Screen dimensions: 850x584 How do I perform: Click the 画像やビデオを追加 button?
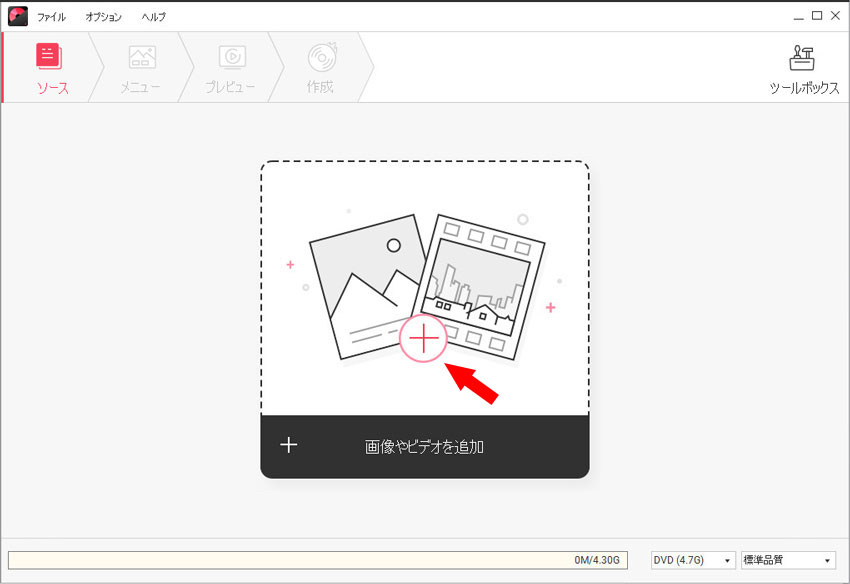click(425, 447)
